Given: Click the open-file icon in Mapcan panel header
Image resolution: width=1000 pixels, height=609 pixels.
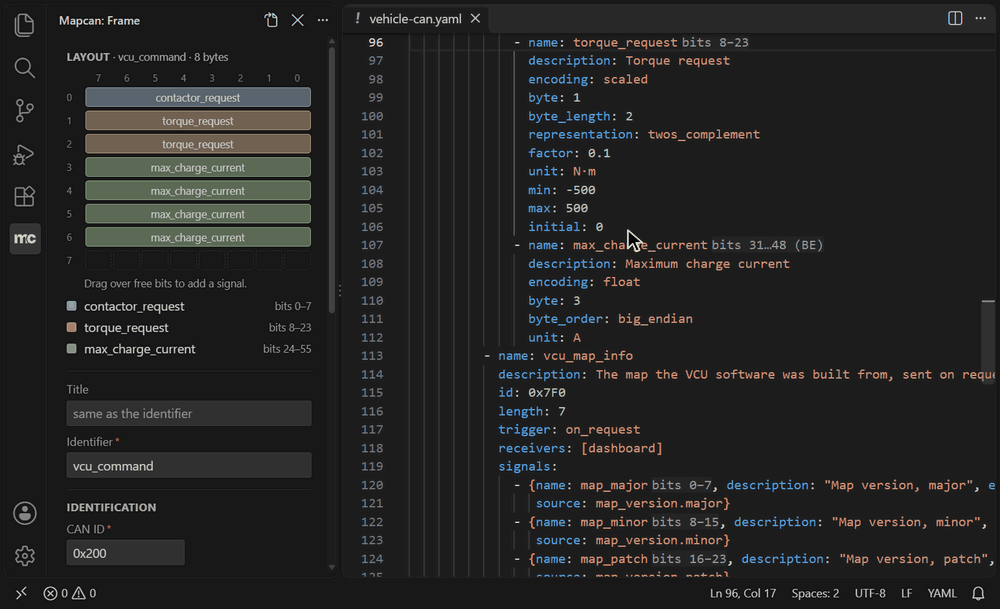Looking at the screenshot, I should (x=271, y=20).
